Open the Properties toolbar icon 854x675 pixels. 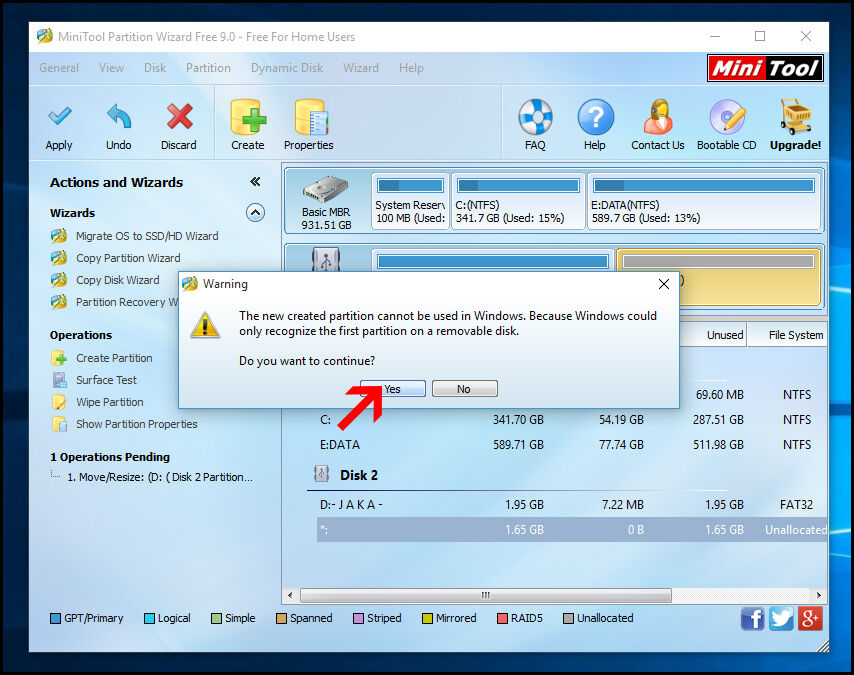pos(311,117)
